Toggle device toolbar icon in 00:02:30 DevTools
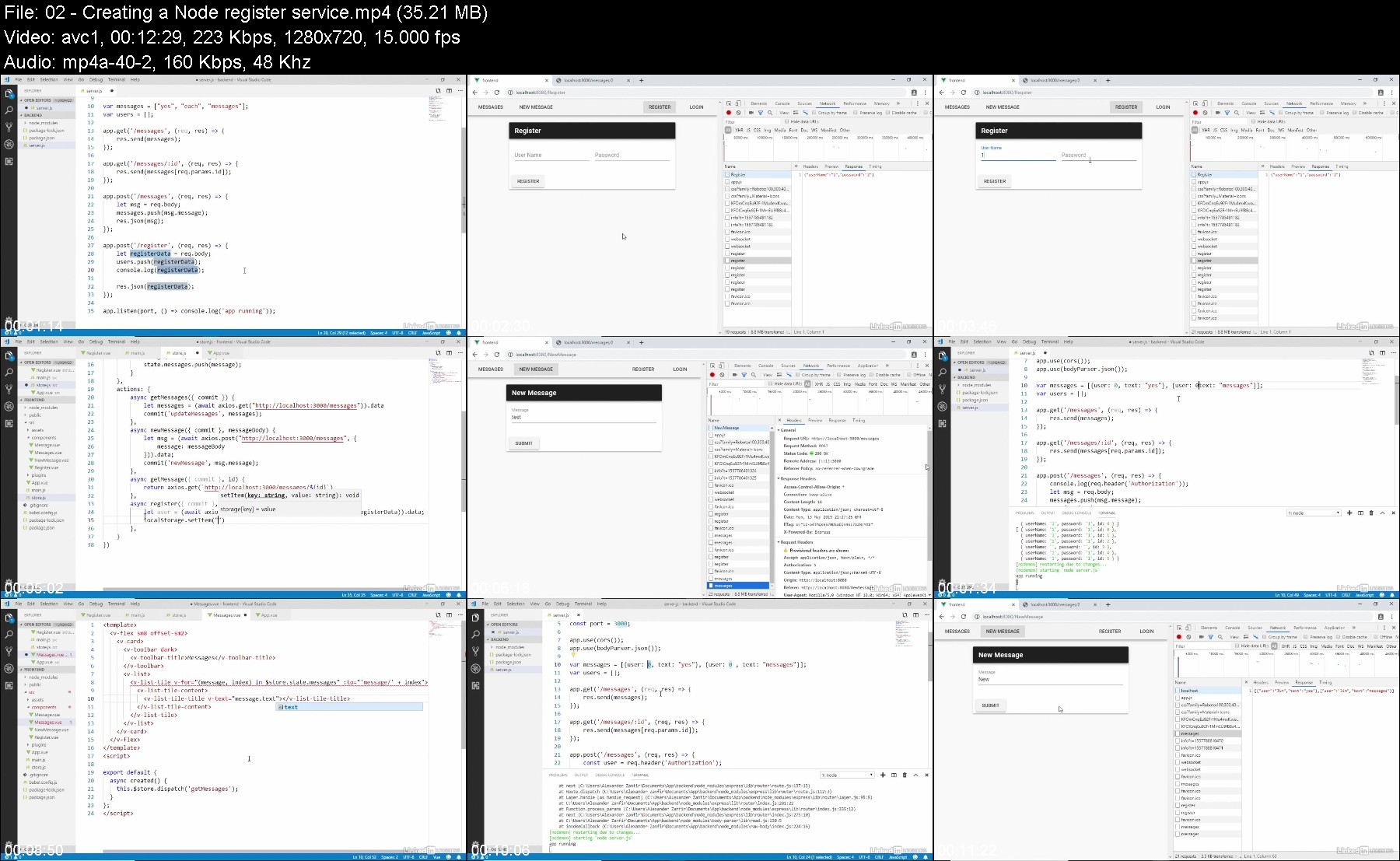Image resolution: width=1400 pixels, height=861 pixels. tap(738, 103)
